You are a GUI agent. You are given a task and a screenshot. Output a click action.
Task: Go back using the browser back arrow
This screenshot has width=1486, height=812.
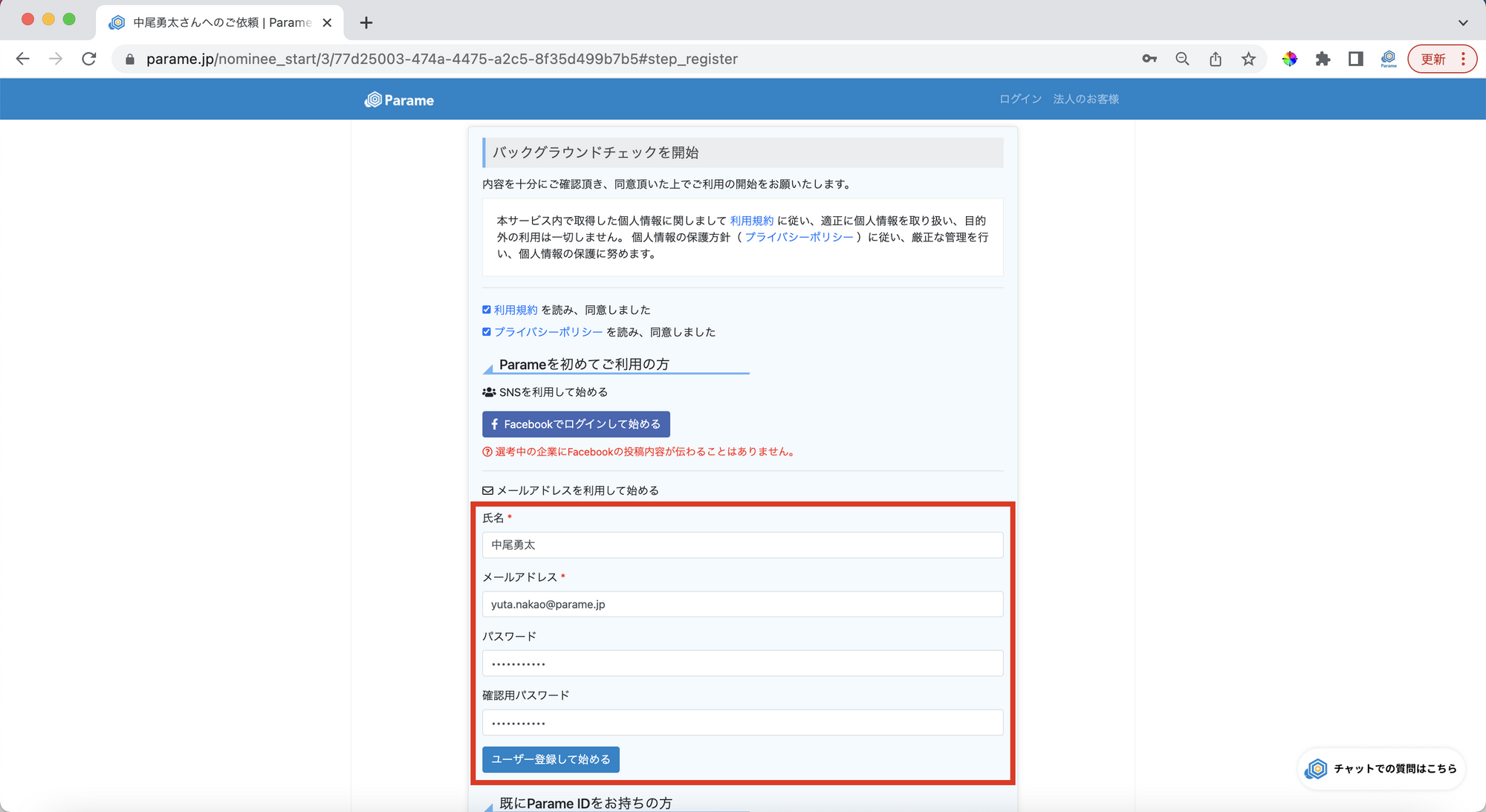click(x=22, y=59)
